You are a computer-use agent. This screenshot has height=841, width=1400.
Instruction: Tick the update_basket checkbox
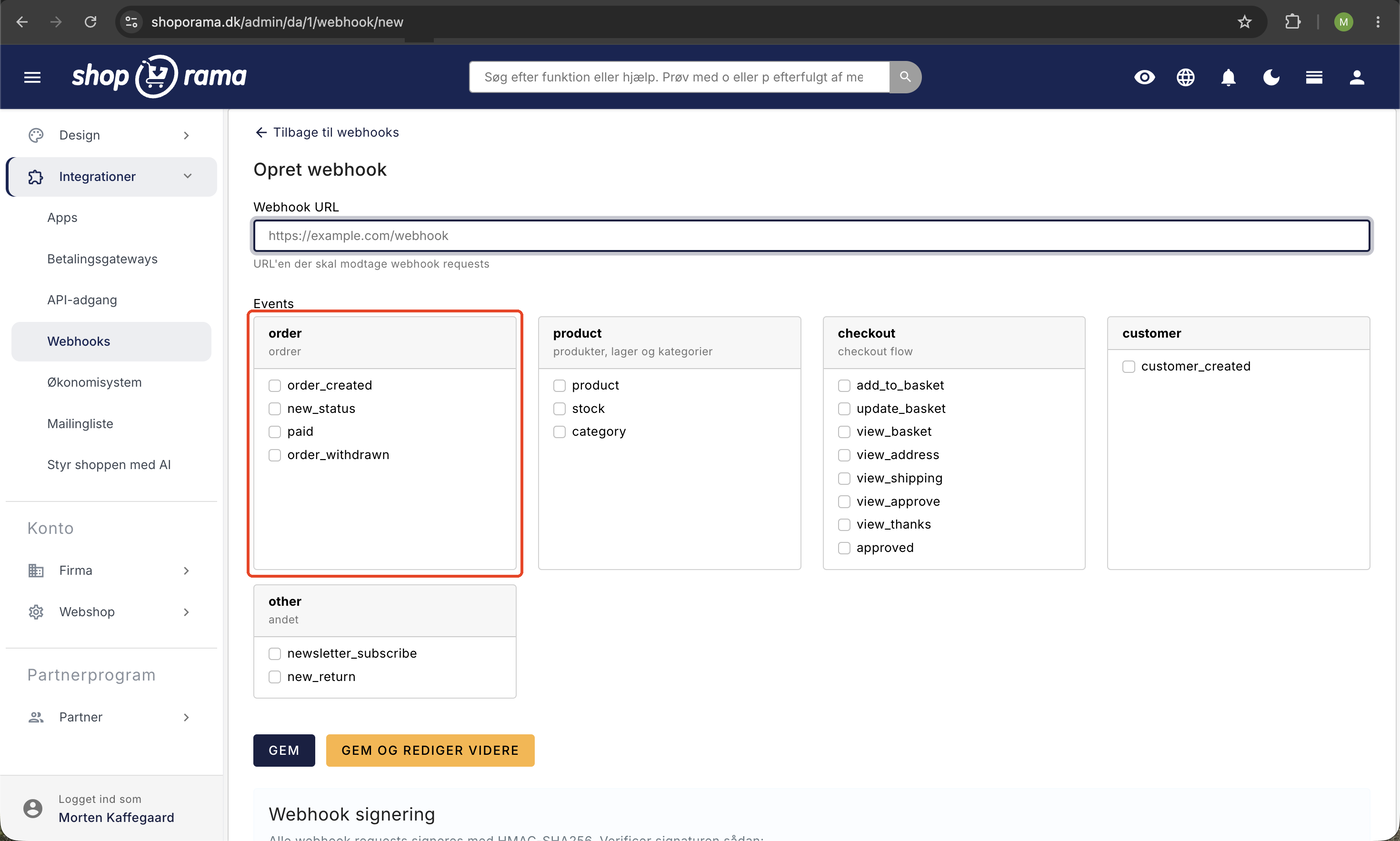coord(844,409)
